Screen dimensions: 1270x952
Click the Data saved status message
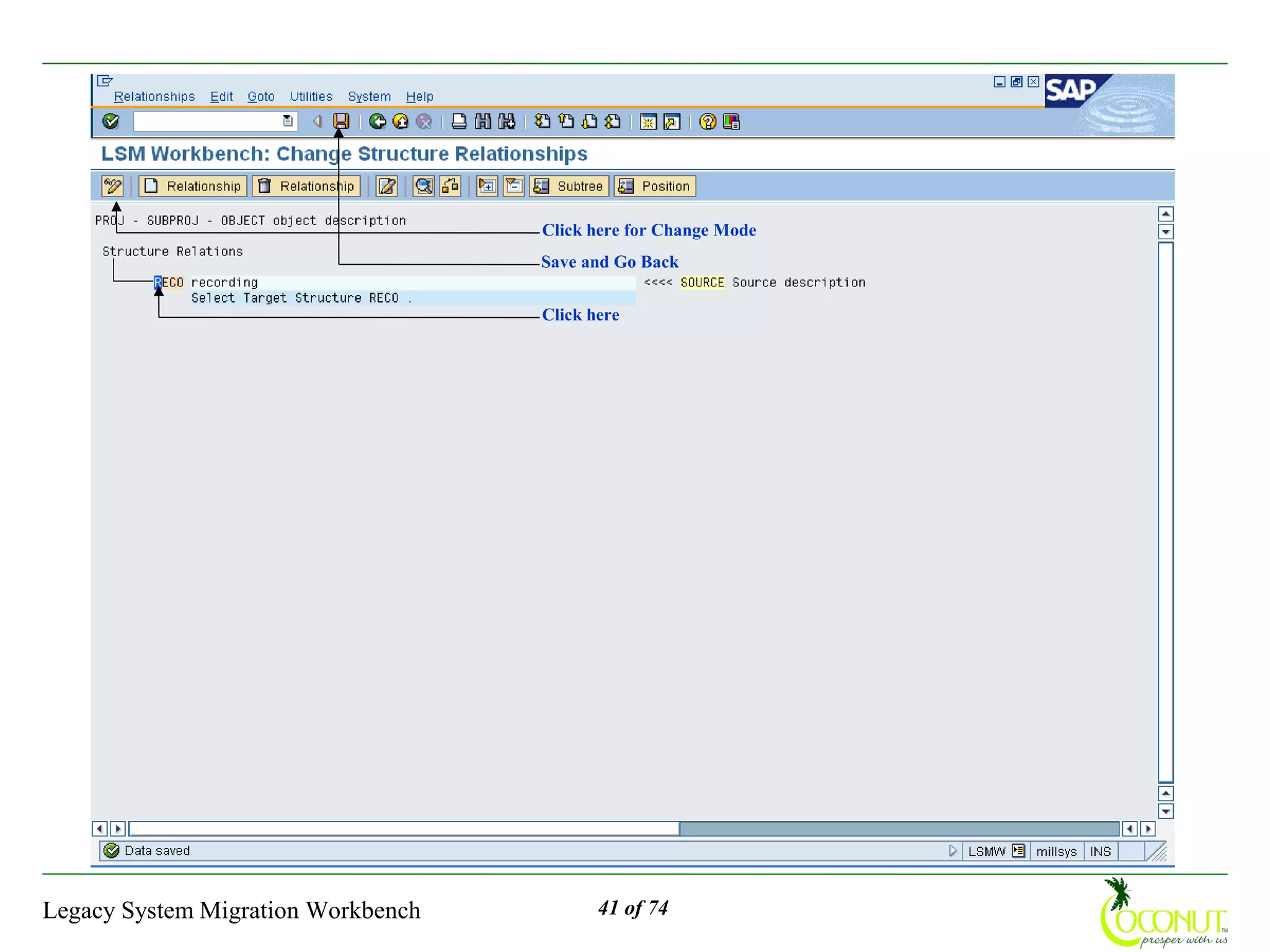pyautogui.click(x=157, y=851)
